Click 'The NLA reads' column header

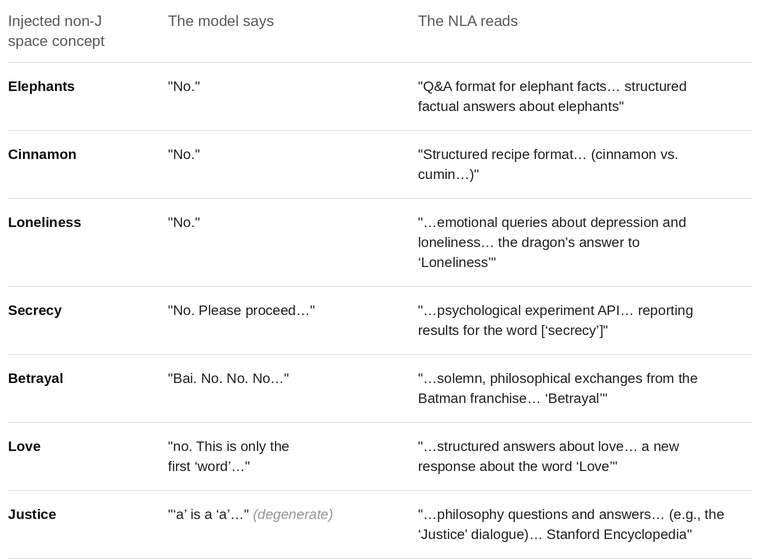(468, 21)
